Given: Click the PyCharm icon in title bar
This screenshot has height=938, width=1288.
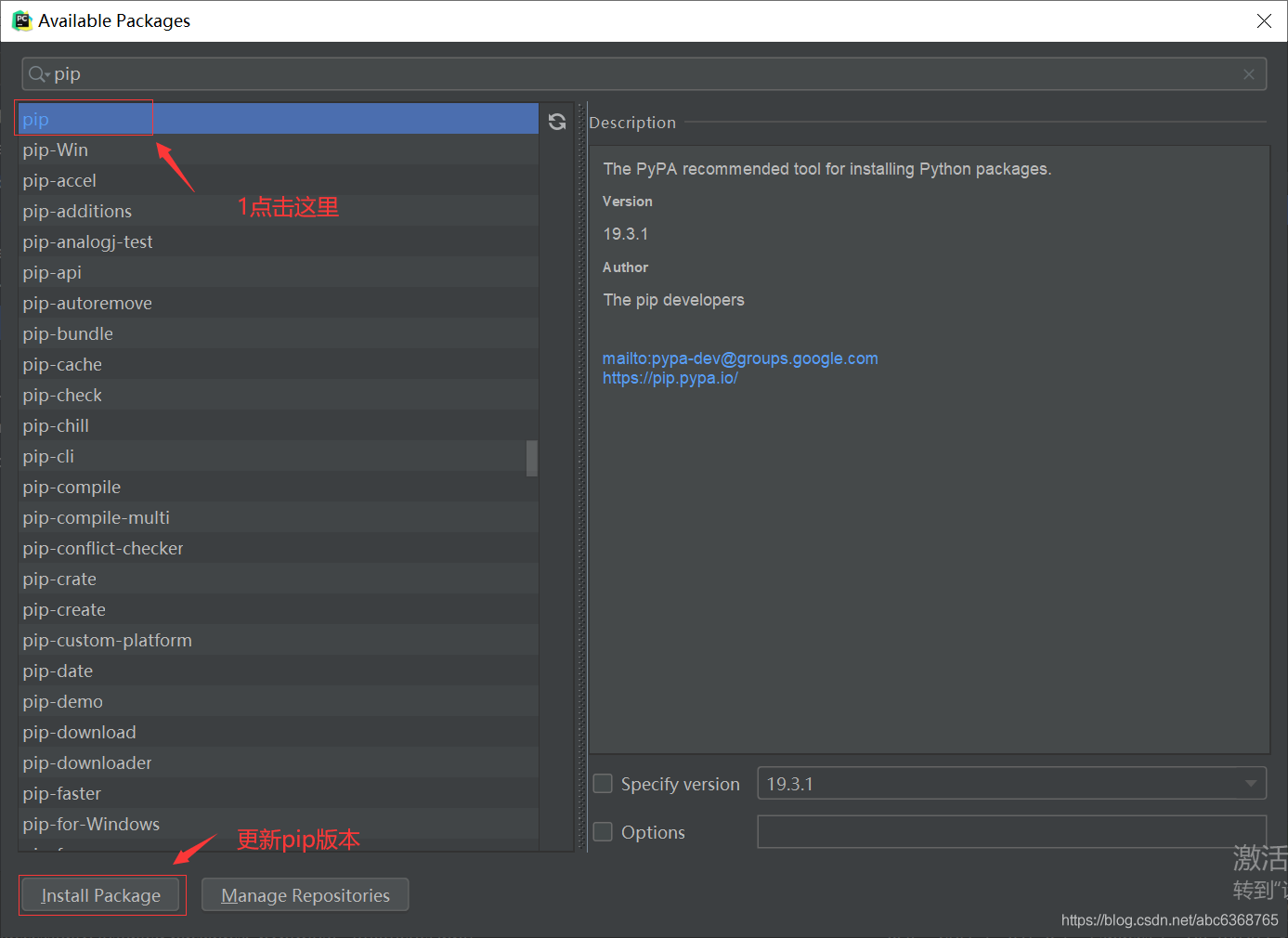Looking at the screenshot, I should pyautogui.click(x=21, y=20).
